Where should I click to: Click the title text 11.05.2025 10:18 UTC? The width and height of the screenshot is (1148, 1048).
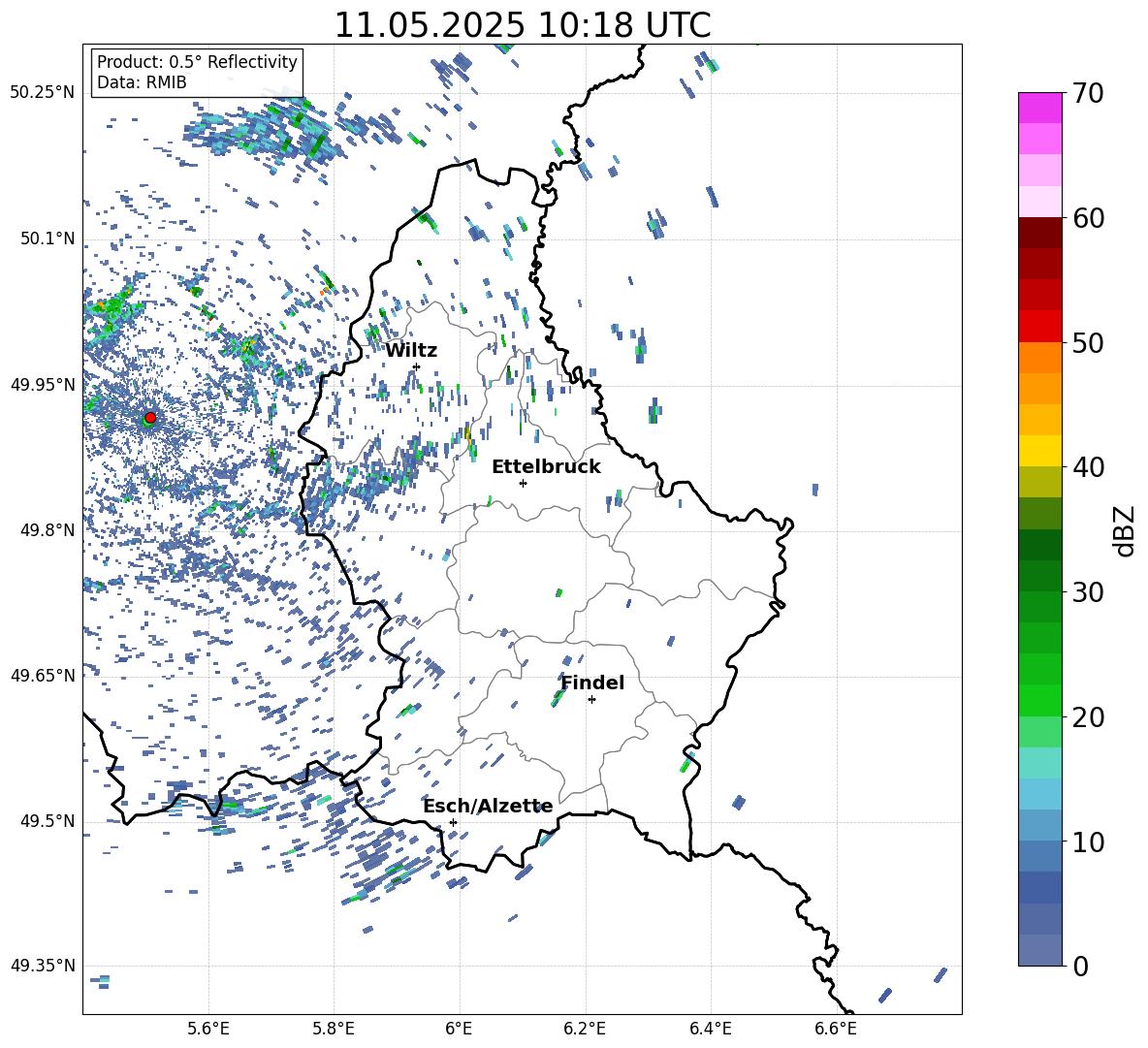(x=522, y=25)
